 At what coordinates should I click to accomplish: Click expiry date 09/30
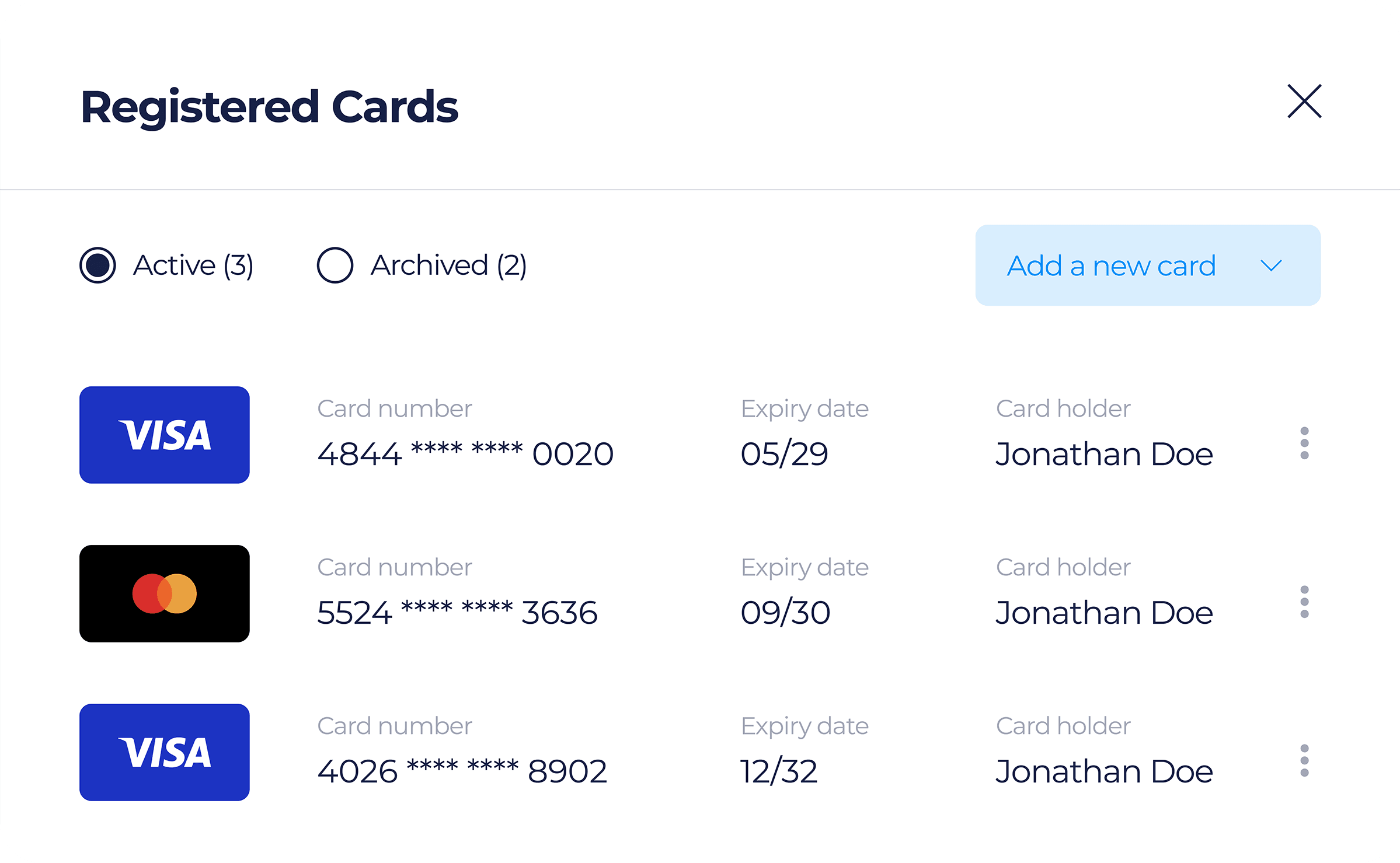(785, 613)
